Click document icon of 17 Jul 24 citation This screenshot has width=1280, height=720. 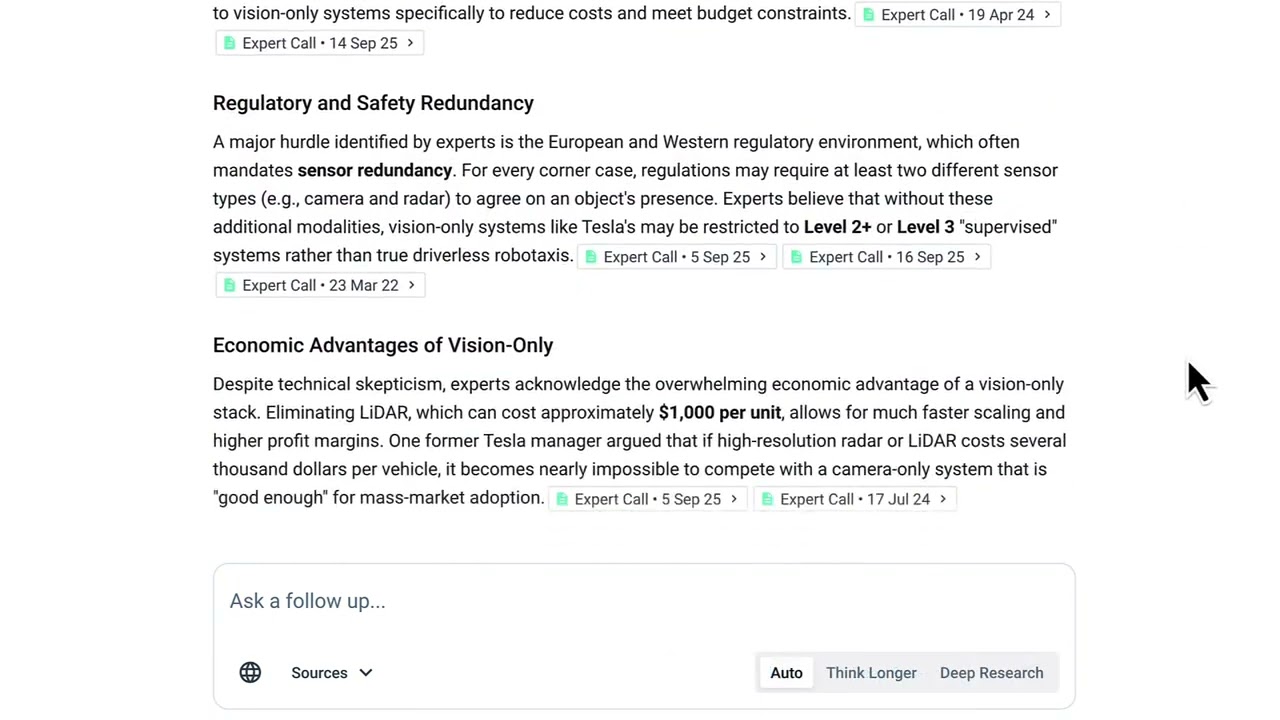[x=768, y=499]
